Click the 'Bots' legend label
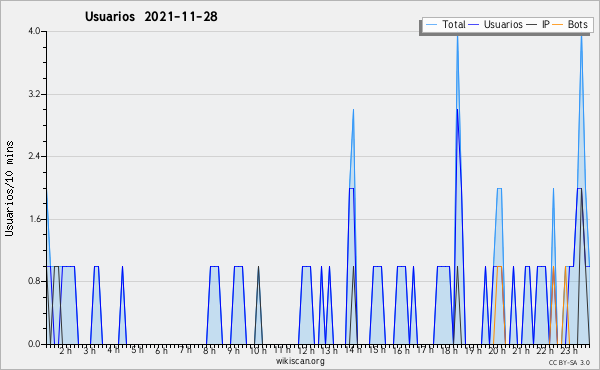Image resolution: width=600 pixels, height=370 pixels. 577,24
